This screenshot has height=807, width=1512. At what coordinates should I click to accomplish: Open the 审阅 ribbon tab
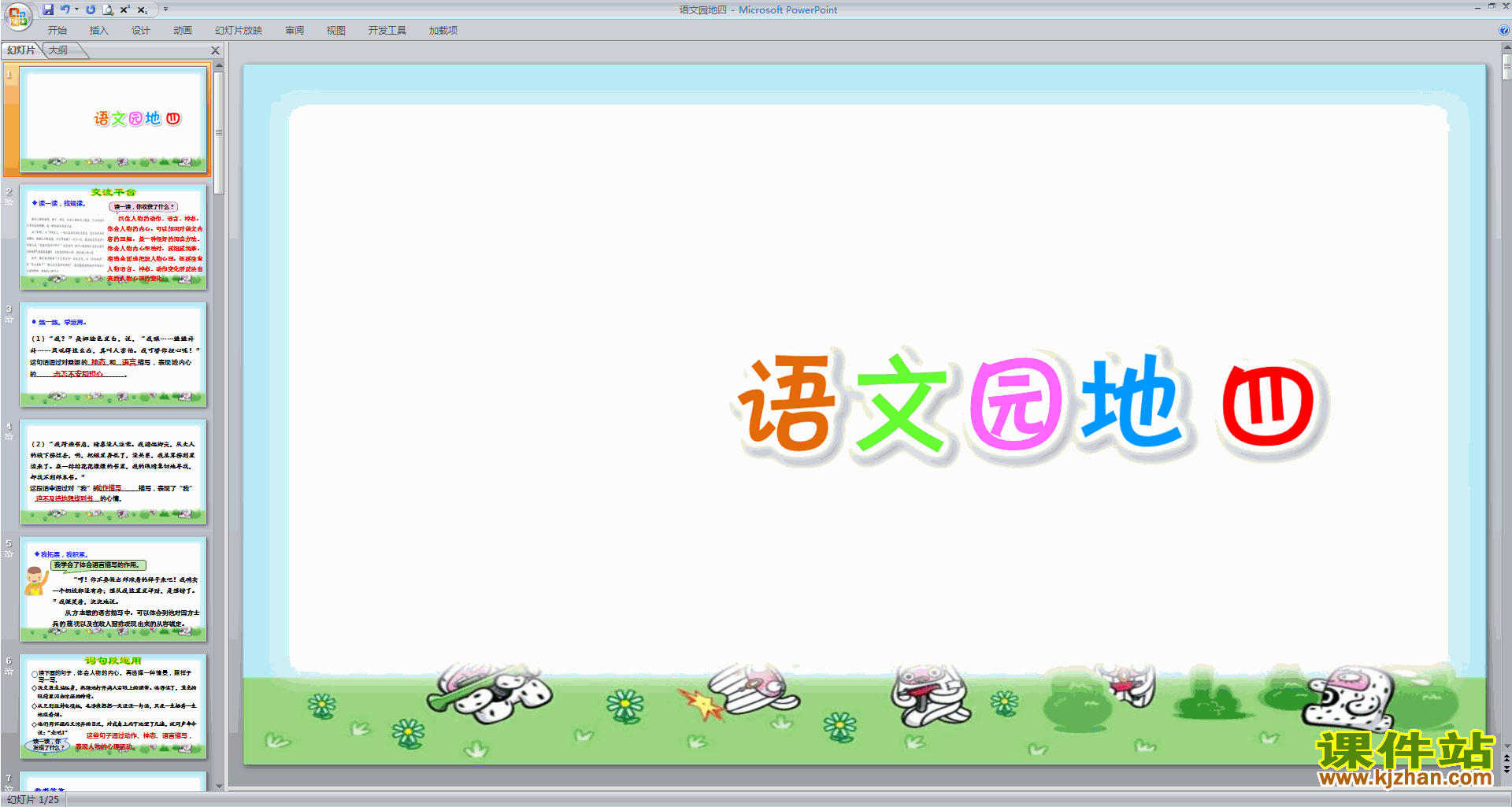point(295,31)
